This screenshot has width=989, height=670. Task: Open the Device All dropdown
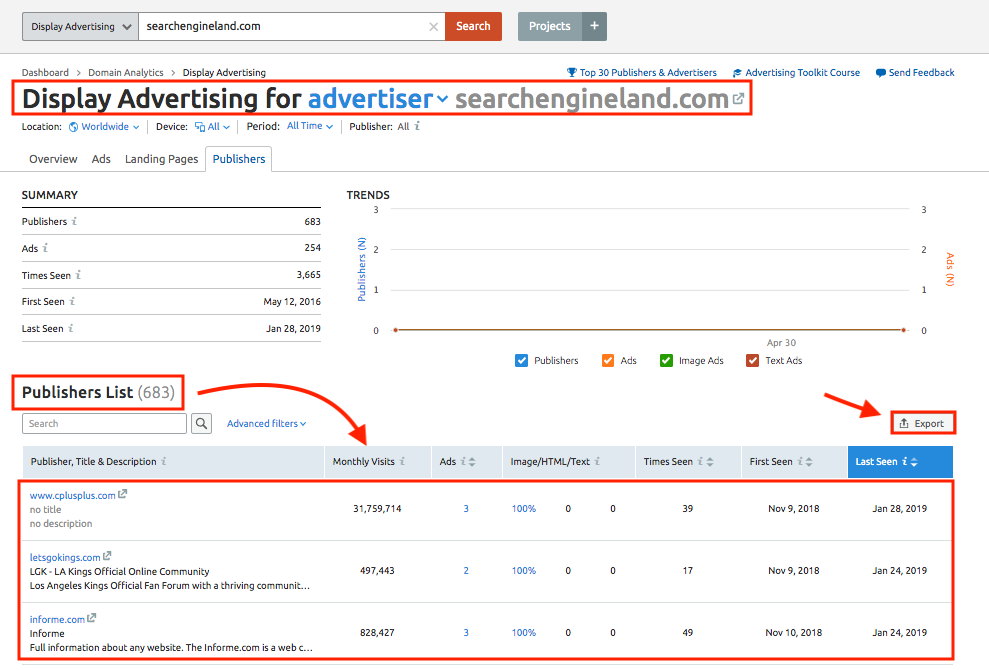(213, 127)
